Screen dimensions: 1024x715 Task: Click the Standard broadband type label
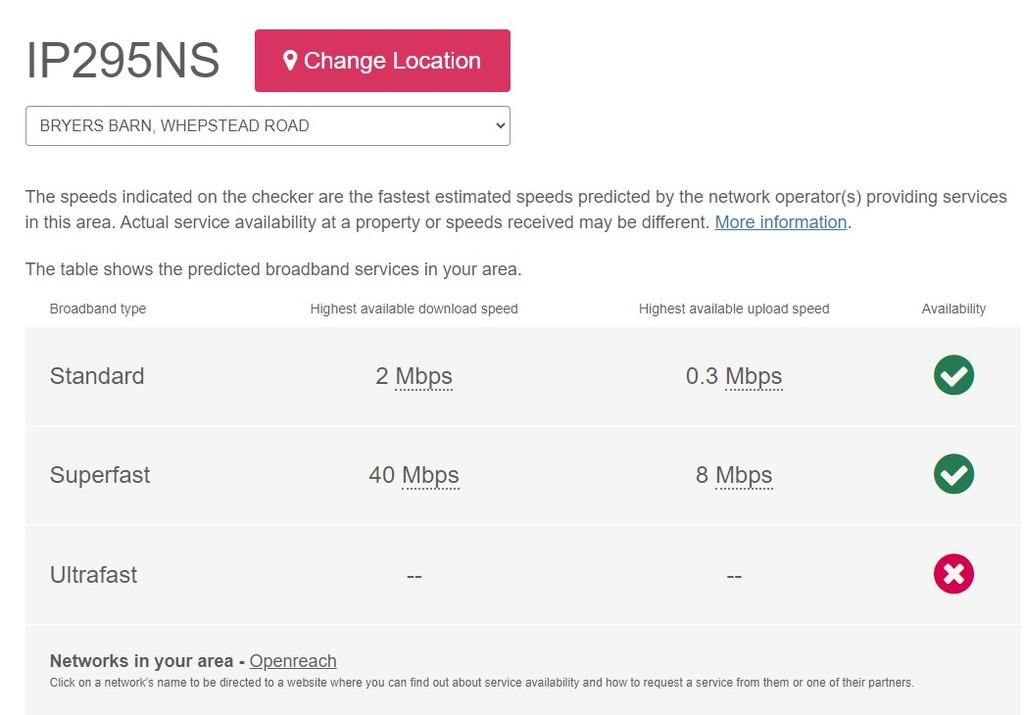[x=97, y=375]
